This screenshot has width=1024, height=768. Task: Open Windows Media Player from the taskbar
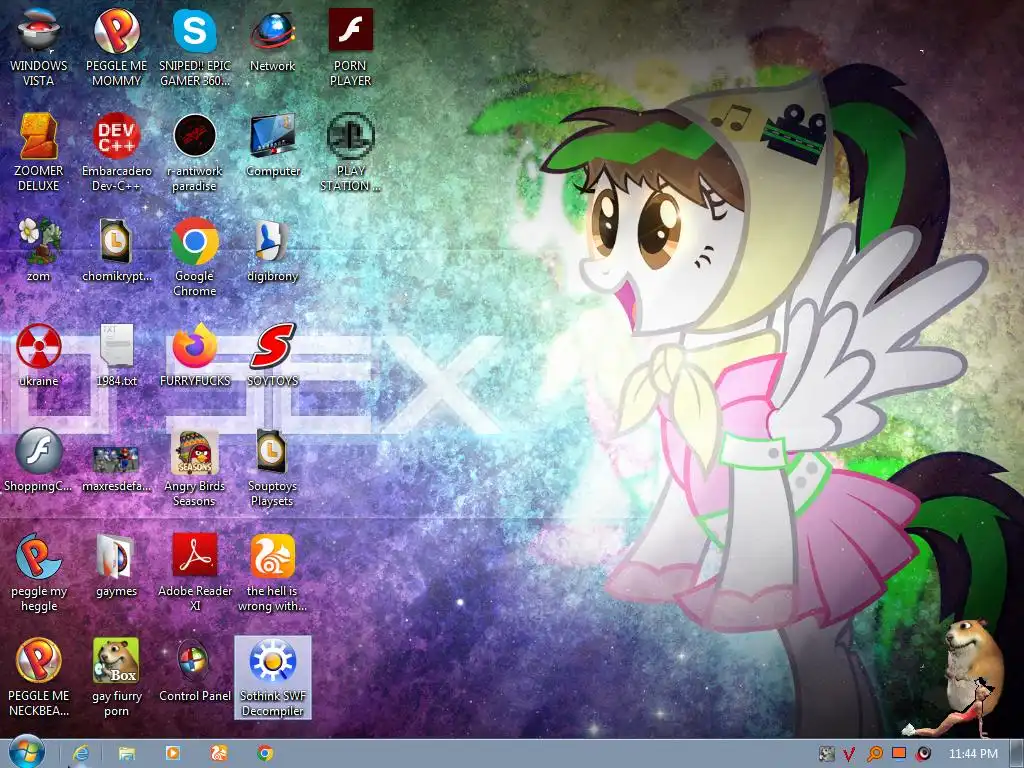[x=172, y=754]
